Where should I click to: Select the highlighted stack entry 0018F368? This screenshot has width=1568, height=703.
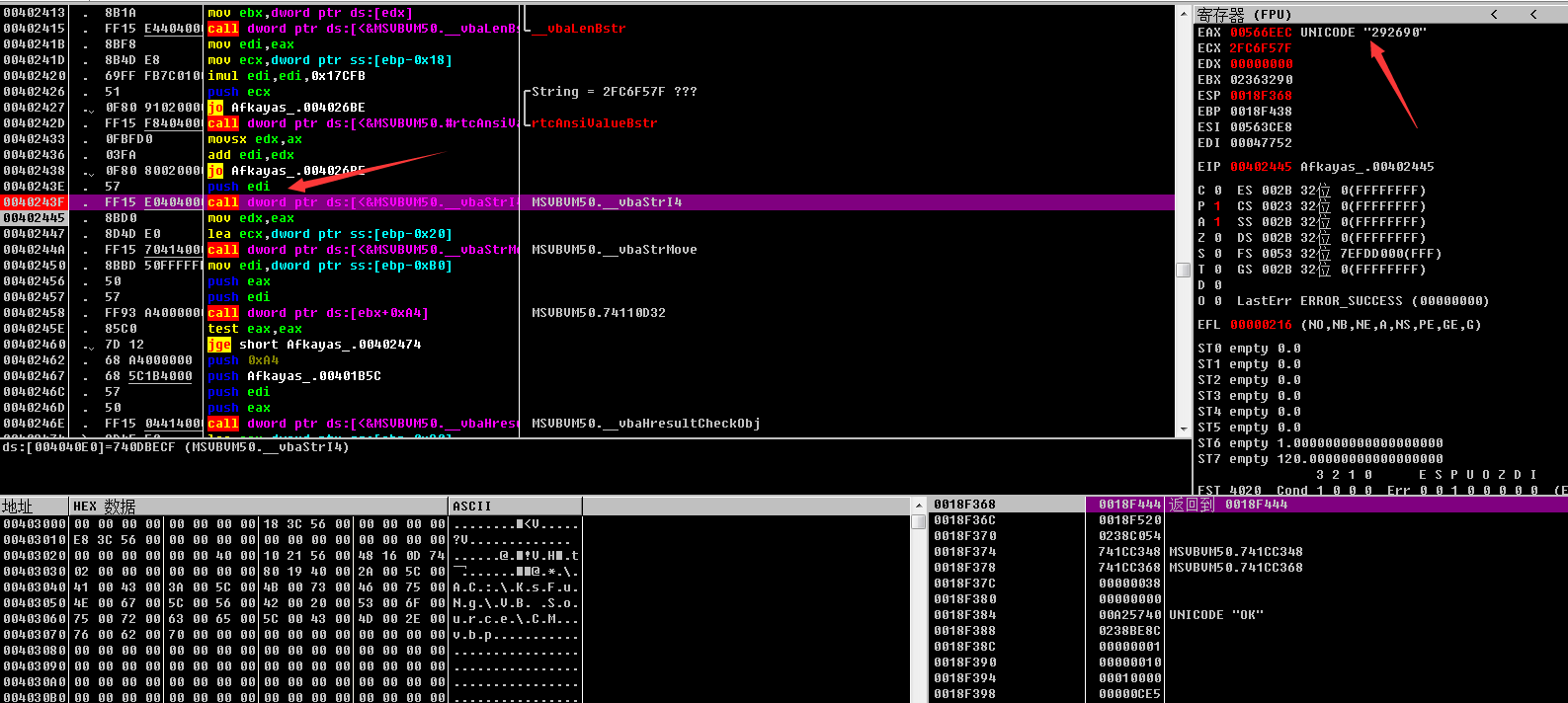pos(964,505)
